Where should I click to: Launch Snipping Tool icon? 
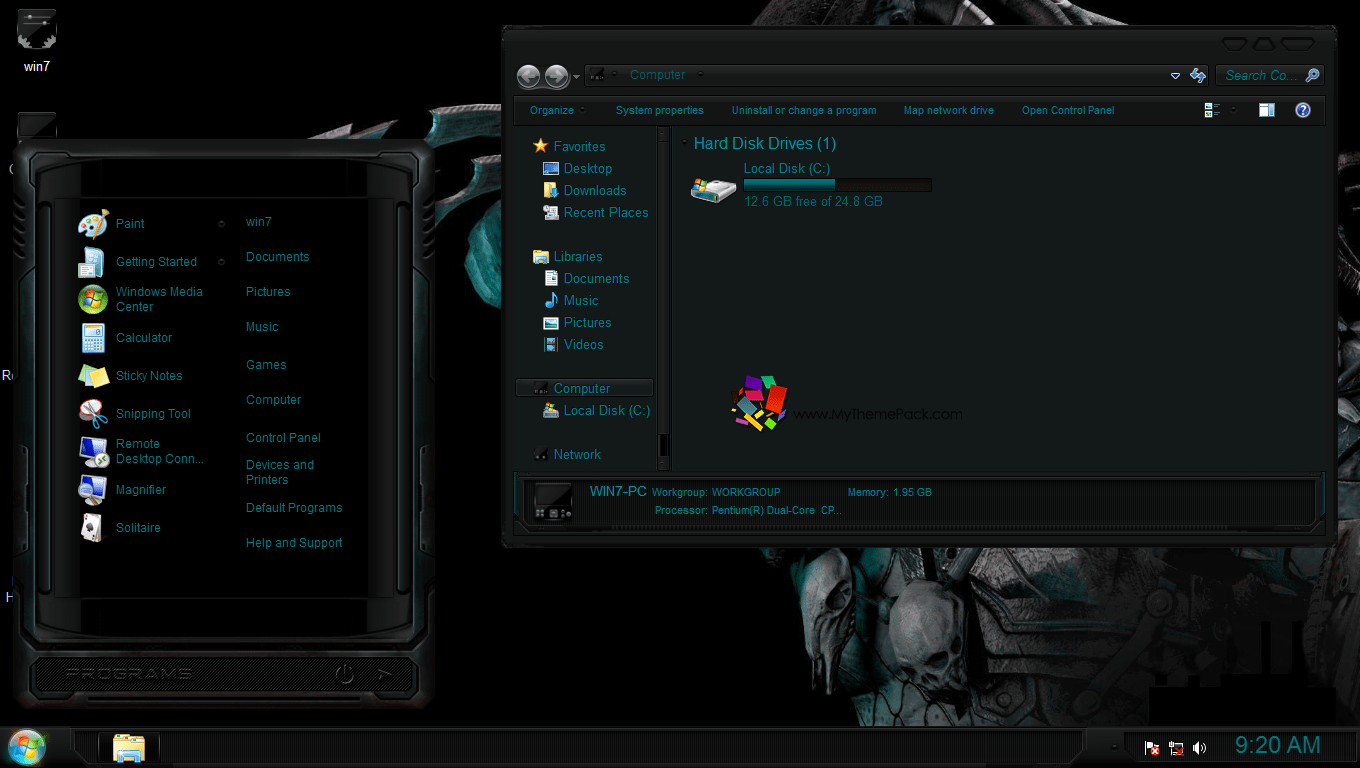coord(93,413)
